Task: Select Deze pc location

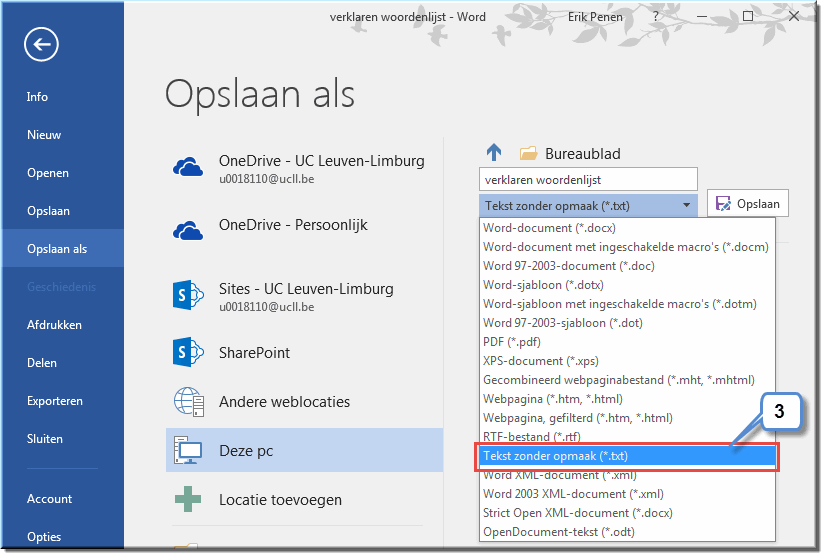Action: click(305, 450)
